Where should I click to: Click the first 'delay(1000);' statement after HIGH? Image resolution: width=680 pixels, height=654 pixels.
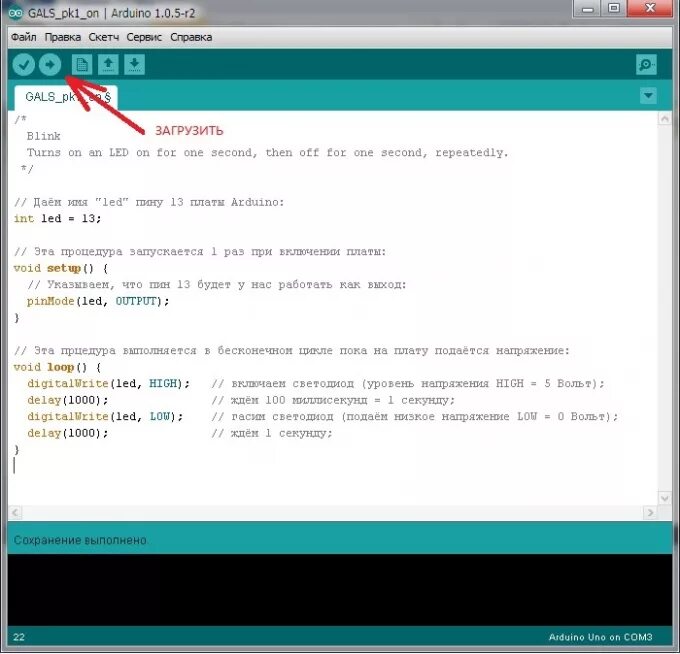(x=68, y=400)
